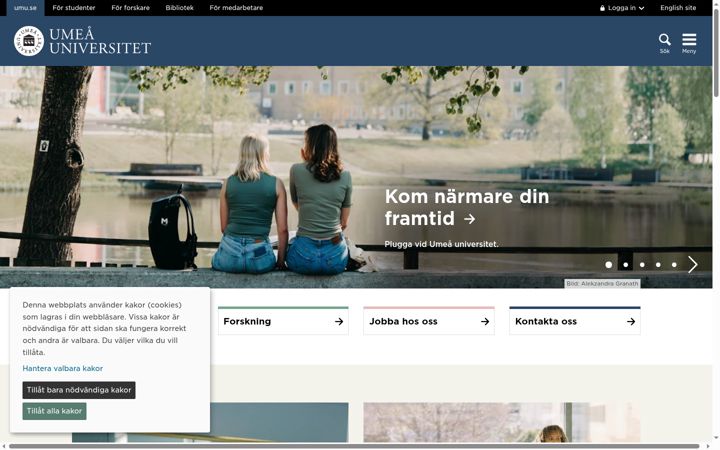Screen dimensions: 720x450
Task: Switch to the English site link
Action: pyautogui.click(x=678, y=8)
